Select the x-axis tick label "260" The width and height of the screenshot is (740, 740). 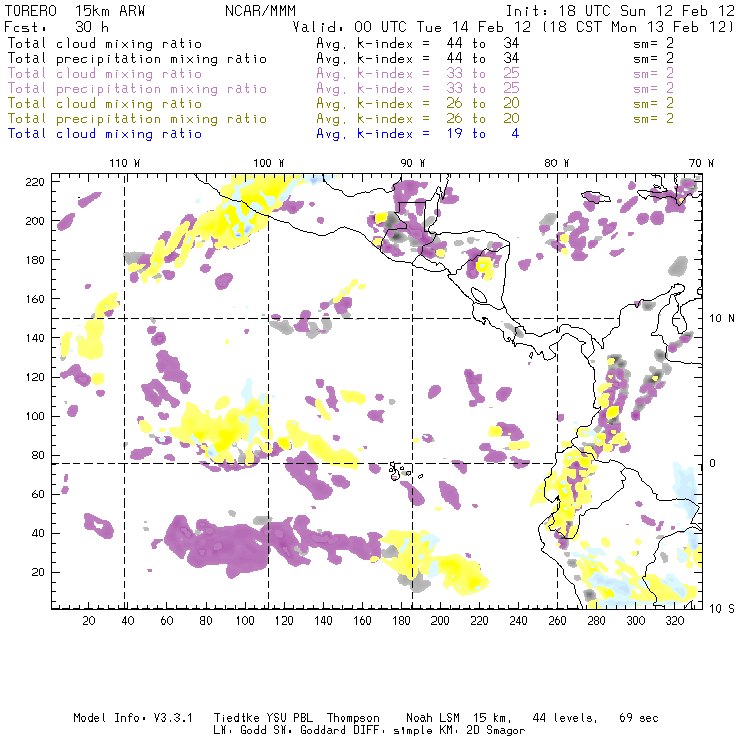557,620
